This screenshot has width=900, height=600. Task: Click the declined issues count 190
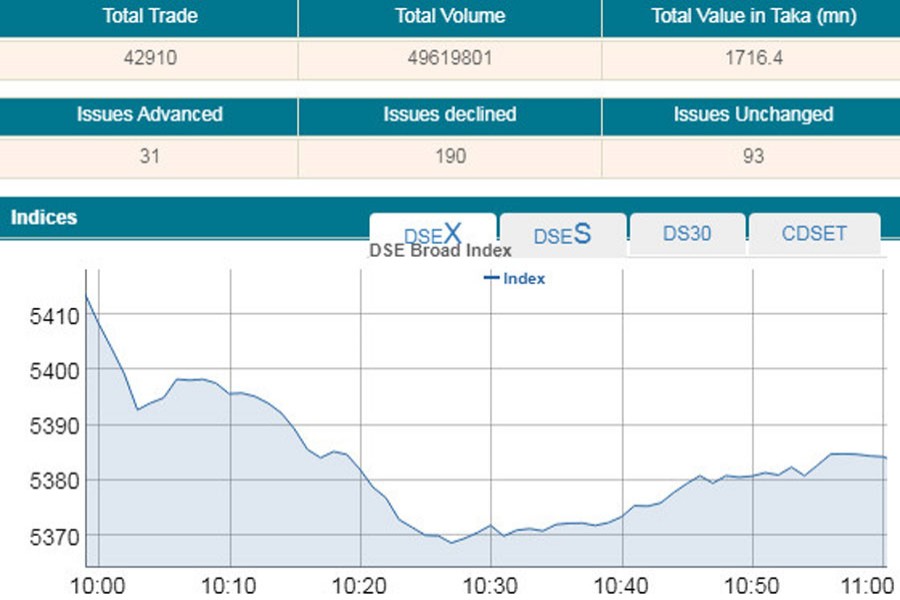pyautogui.click(x=450, y=156)
